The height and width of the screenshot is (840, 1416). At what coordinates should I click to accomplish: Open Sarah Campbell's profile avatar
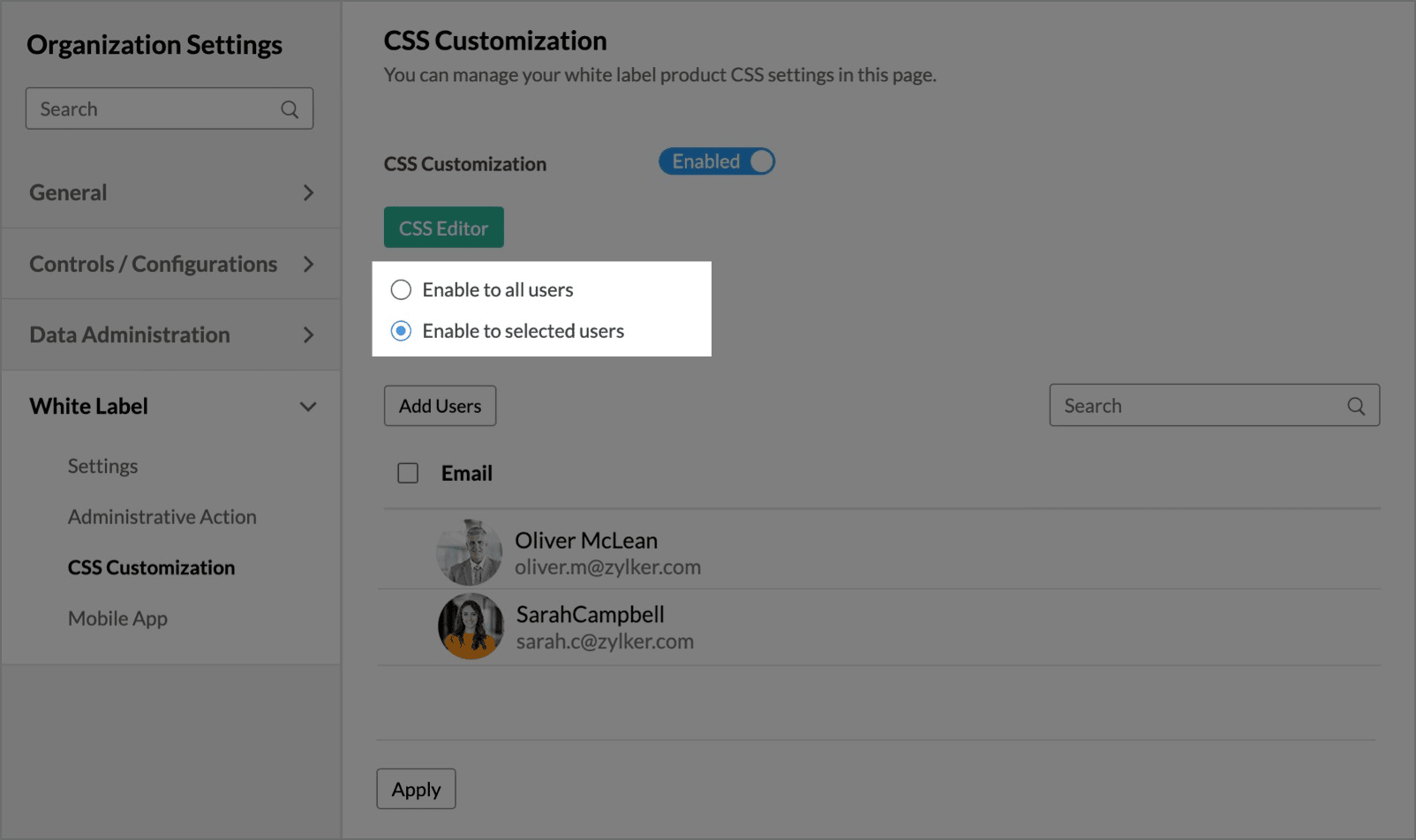[x=471, y=626]
